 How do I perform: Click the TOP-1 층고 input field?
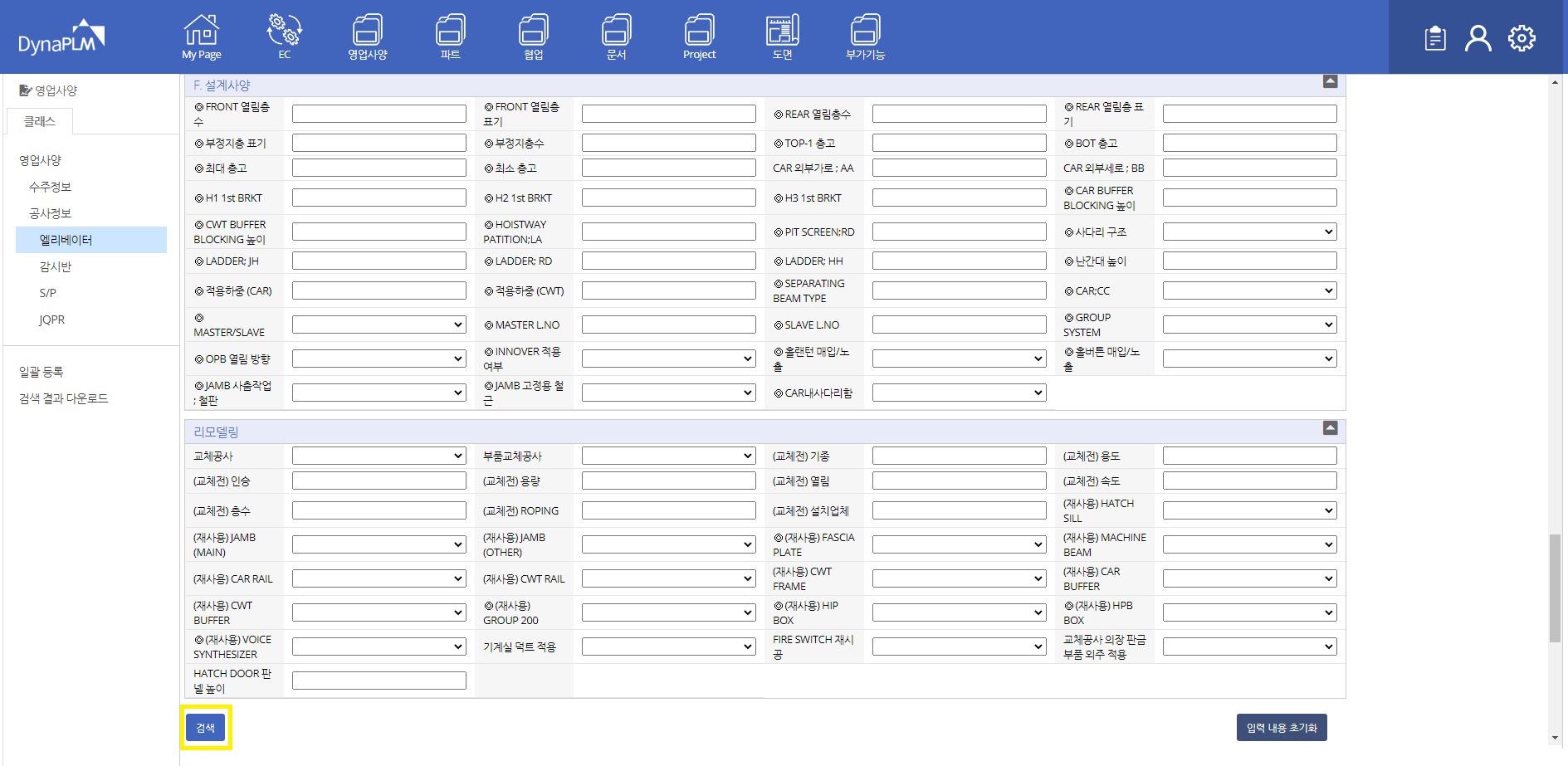tap(960, 144)
